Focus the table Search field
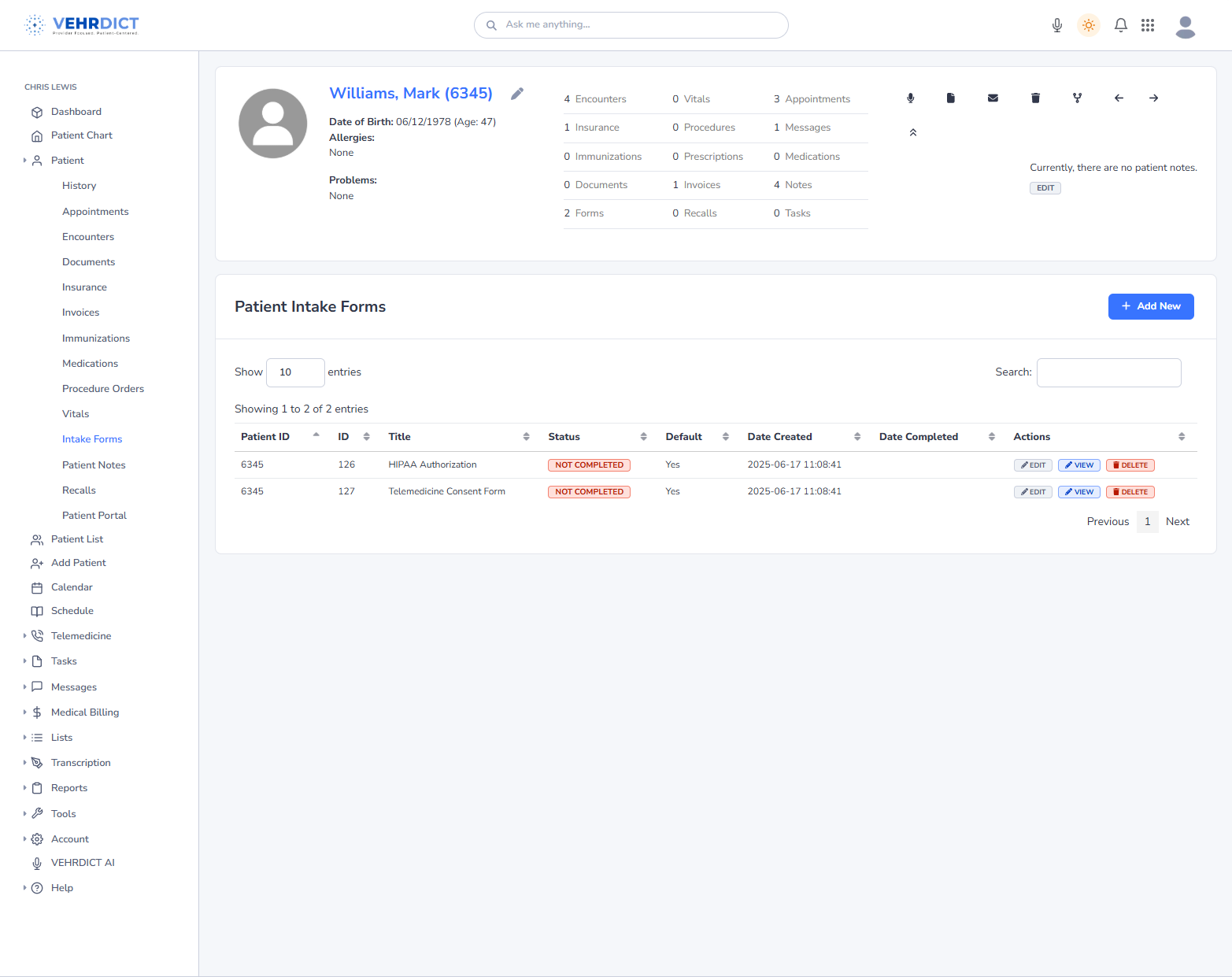Image resolution: width=1232 pixels, height=977 pixels. pyautogui.click(x=1108, y=372)
